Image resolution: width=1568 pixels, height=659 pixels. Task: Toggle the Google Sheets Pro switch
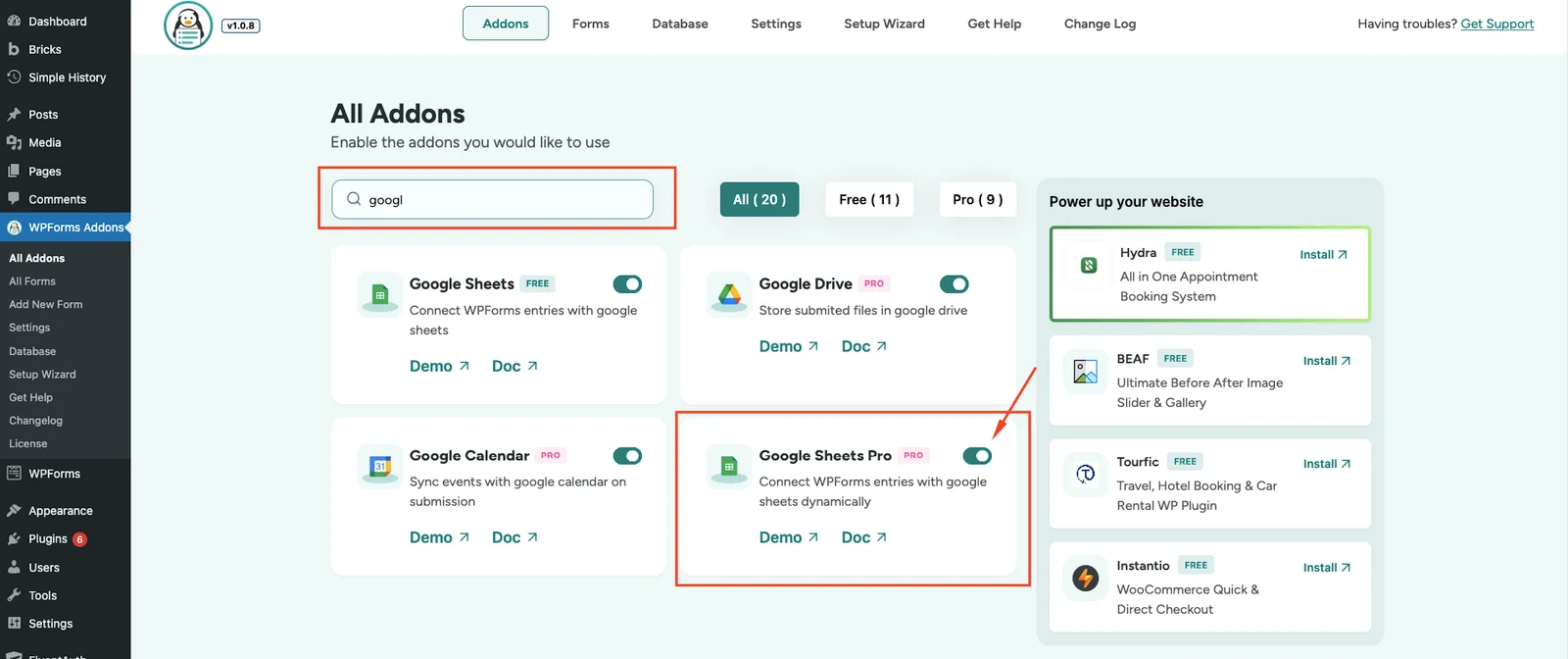[977, 456]
